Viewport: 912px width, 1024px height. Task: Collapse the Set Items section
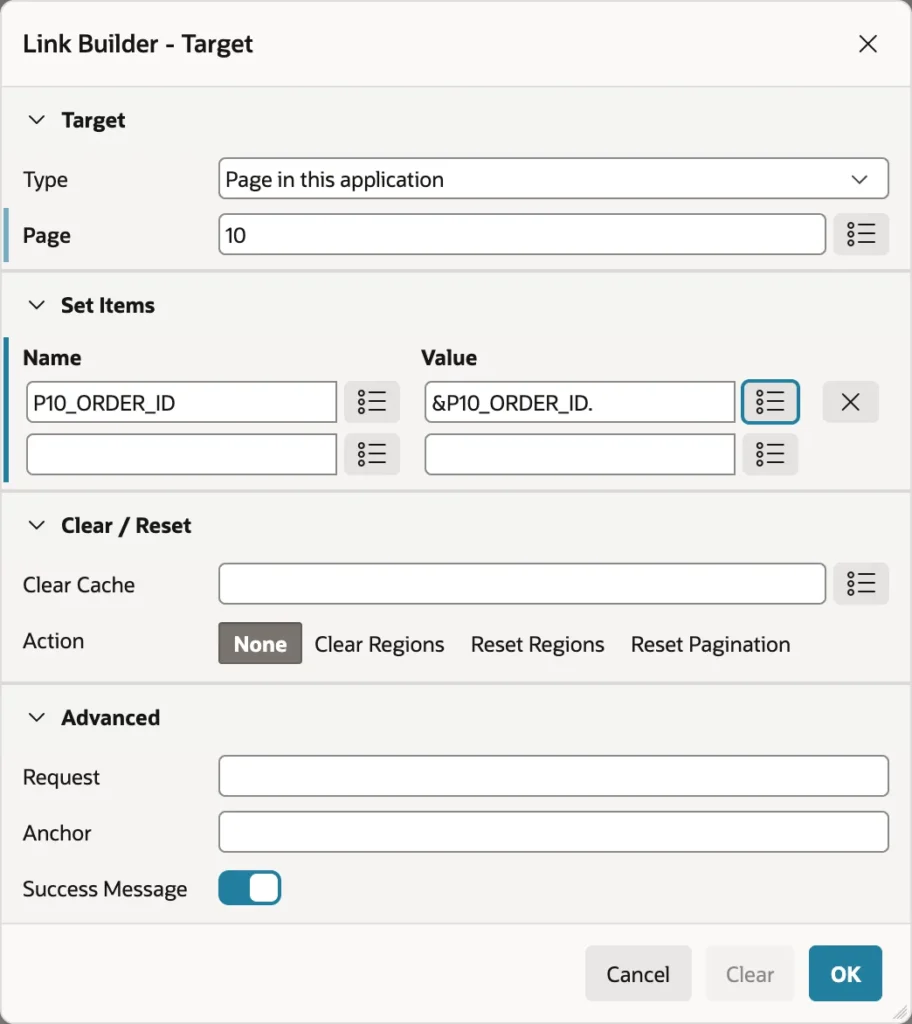click(37, 305)
